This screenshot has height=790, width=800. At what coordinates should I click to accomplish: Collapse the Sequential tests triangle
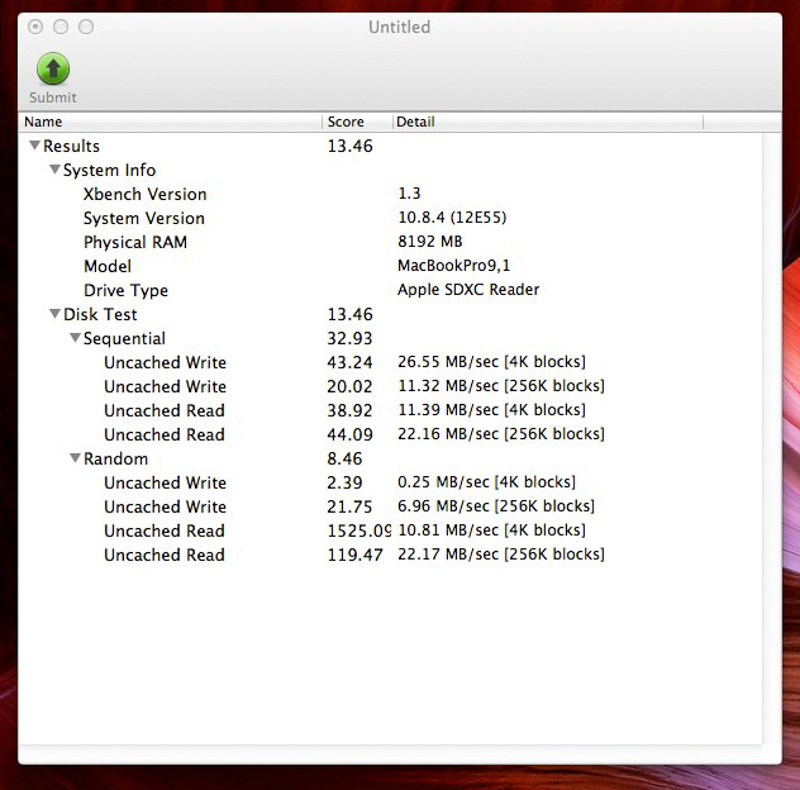[x=75, y=338]
